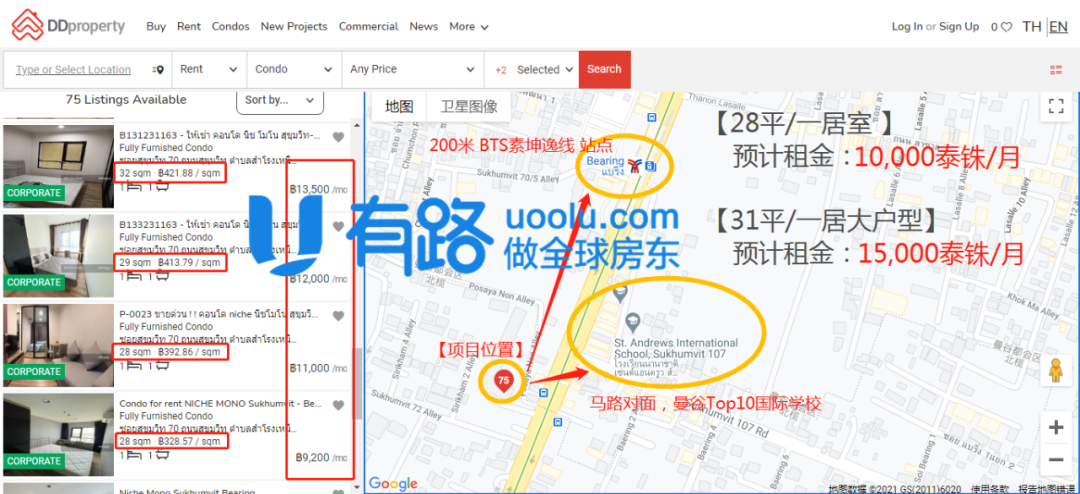
Task: Click the ฿12,000 /mo price
Action: [318, 279]
